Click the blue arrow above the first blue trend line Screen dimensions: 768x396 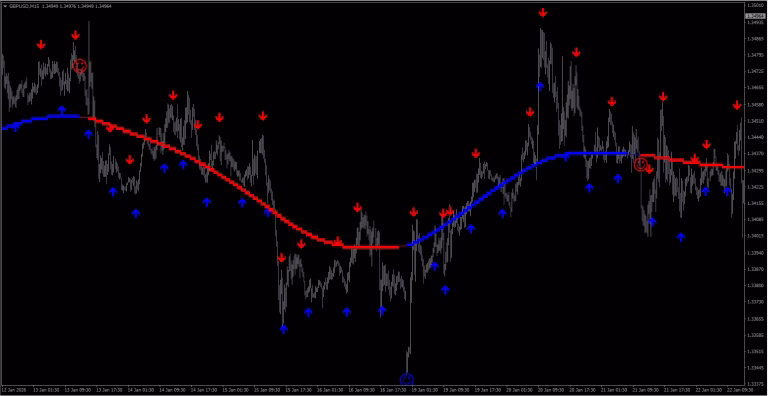[x=62, y=109]
